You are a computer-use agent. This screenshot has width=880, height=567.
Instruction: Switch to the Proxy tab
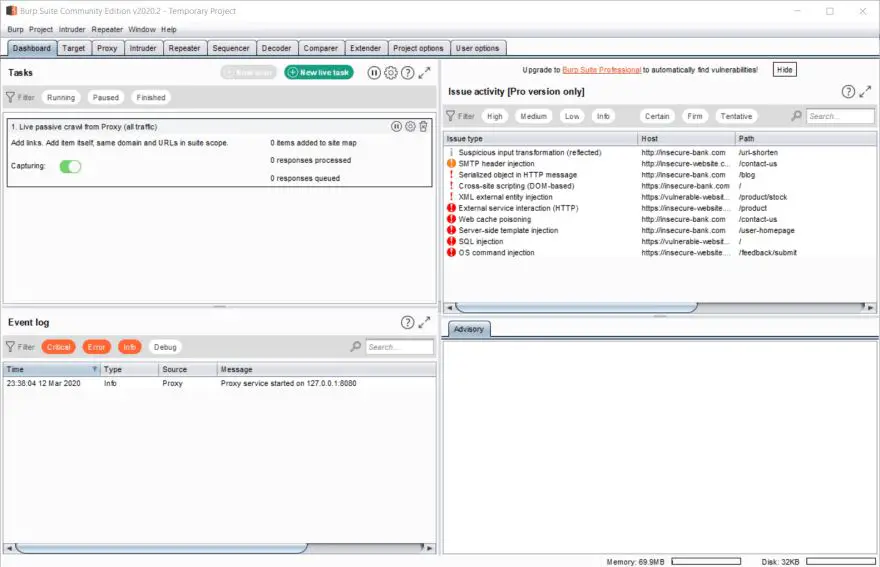tap(107, 48)
